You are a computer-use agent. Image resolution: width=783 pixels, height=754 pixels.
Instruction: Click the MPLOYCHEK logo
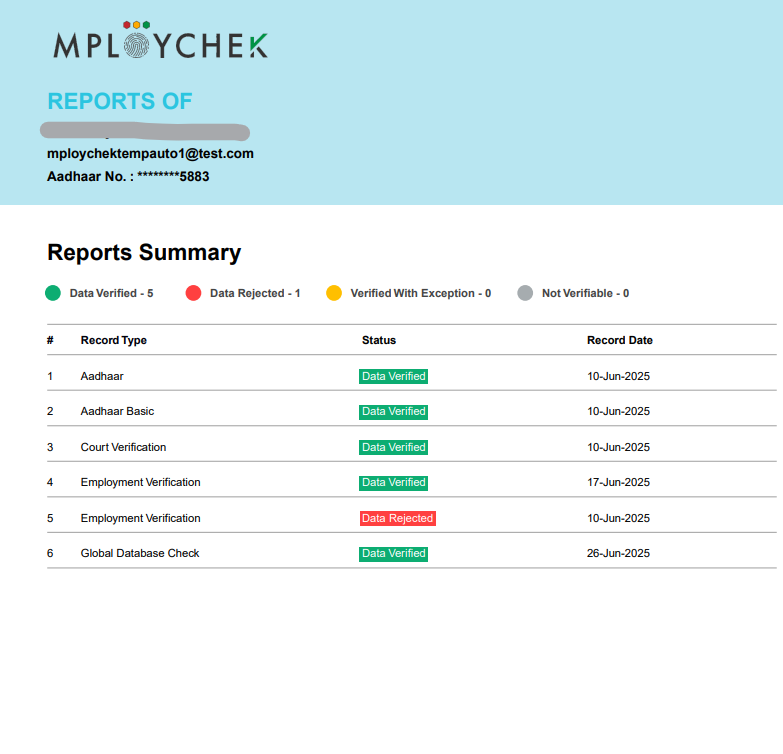160,42
